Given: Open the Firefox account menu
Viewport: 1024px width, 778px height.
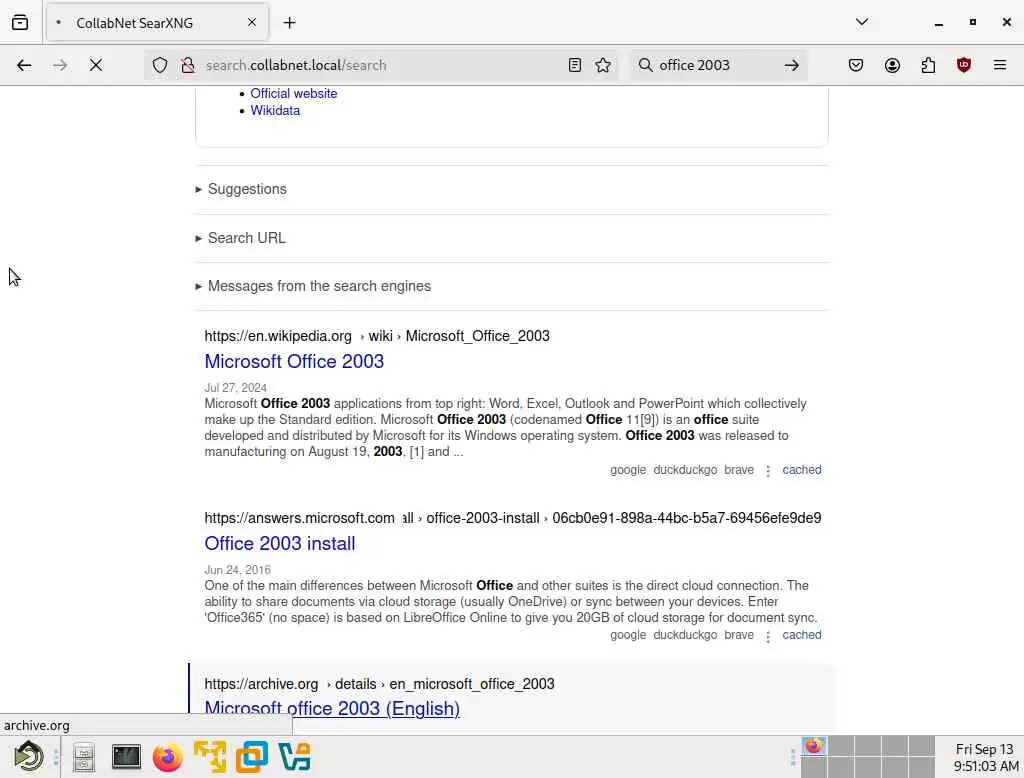Looking at the screenshot, I should click(892, 65).
